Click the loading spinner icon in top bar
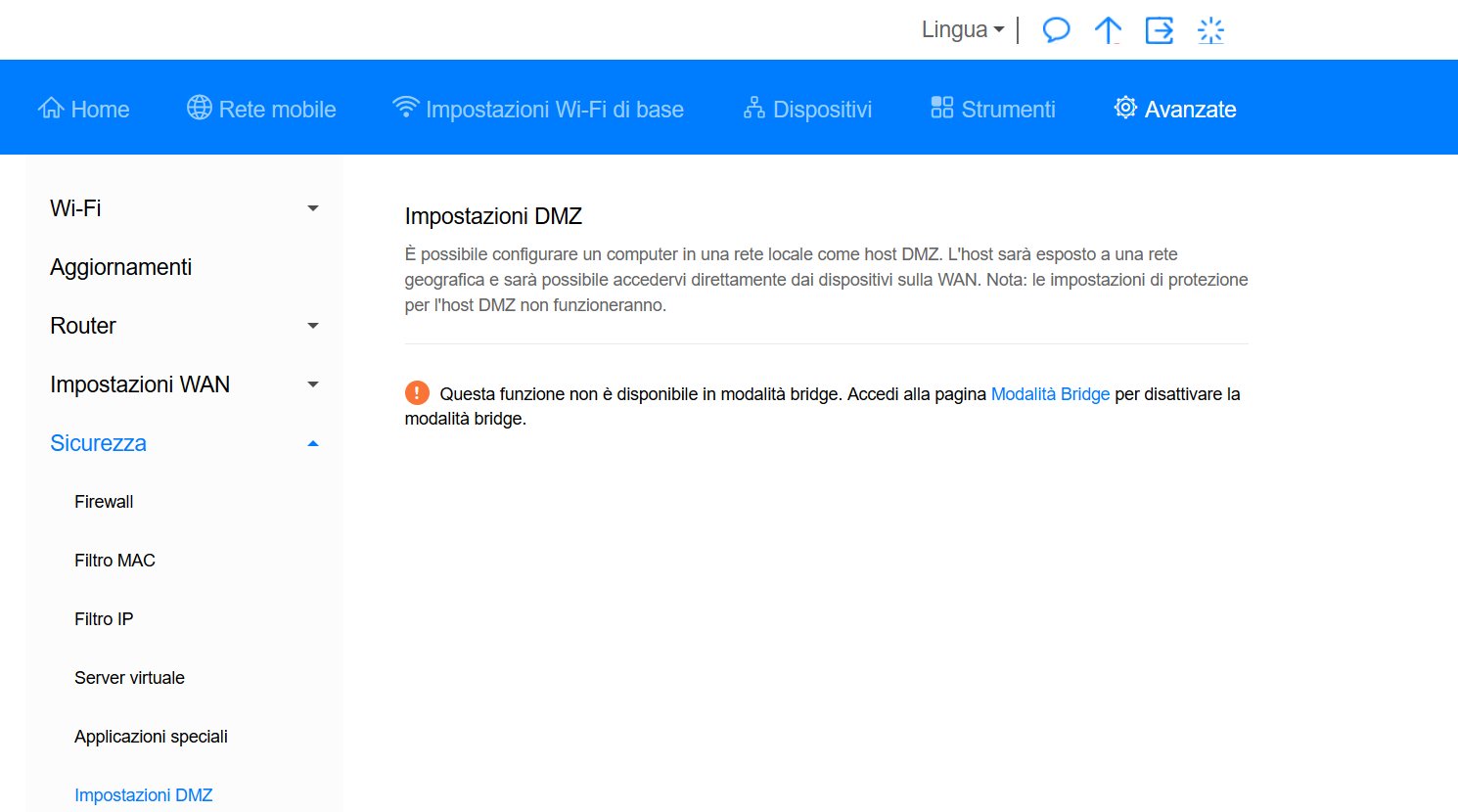 tap(1210, 30)
